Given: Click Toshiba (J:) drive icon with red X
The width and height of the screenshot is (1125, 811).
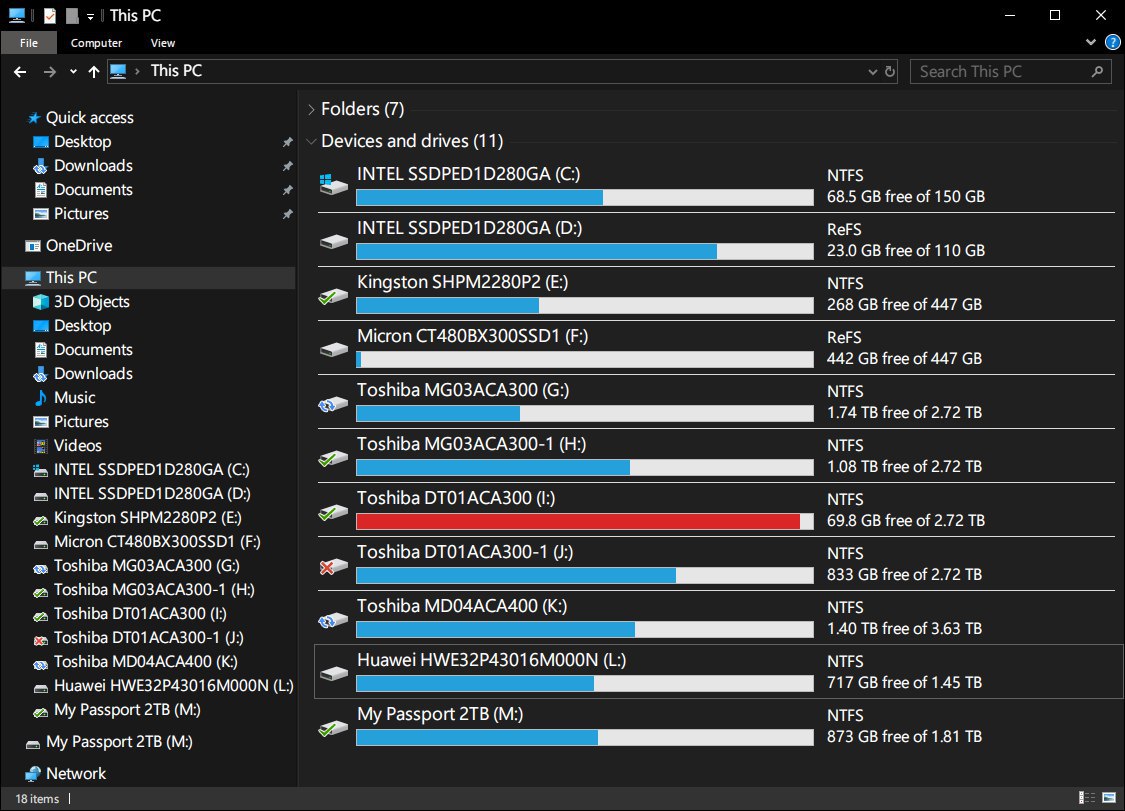Looking at the screenshot, I should pos(334,565).
